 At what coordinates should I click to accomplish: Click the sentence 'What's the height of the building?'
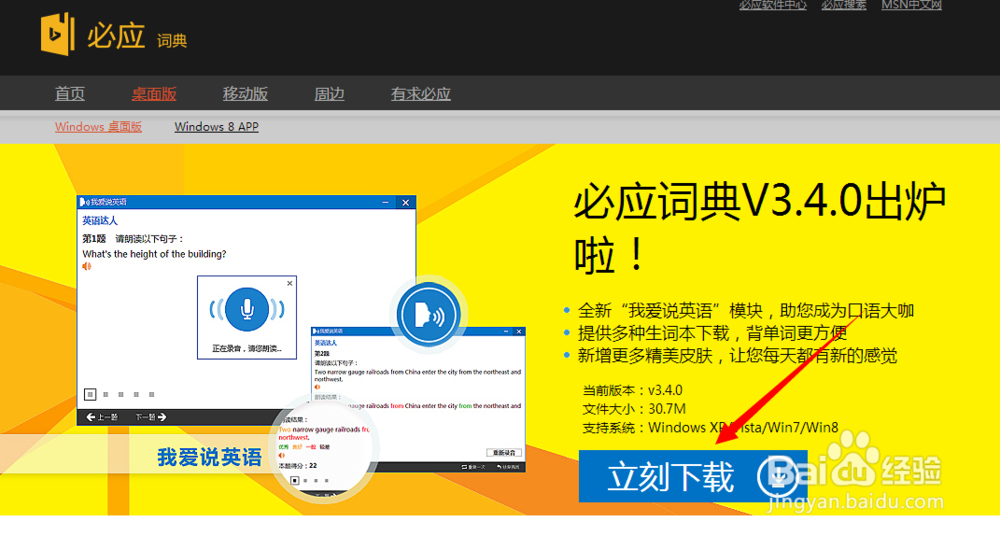(x=154, y=254)
